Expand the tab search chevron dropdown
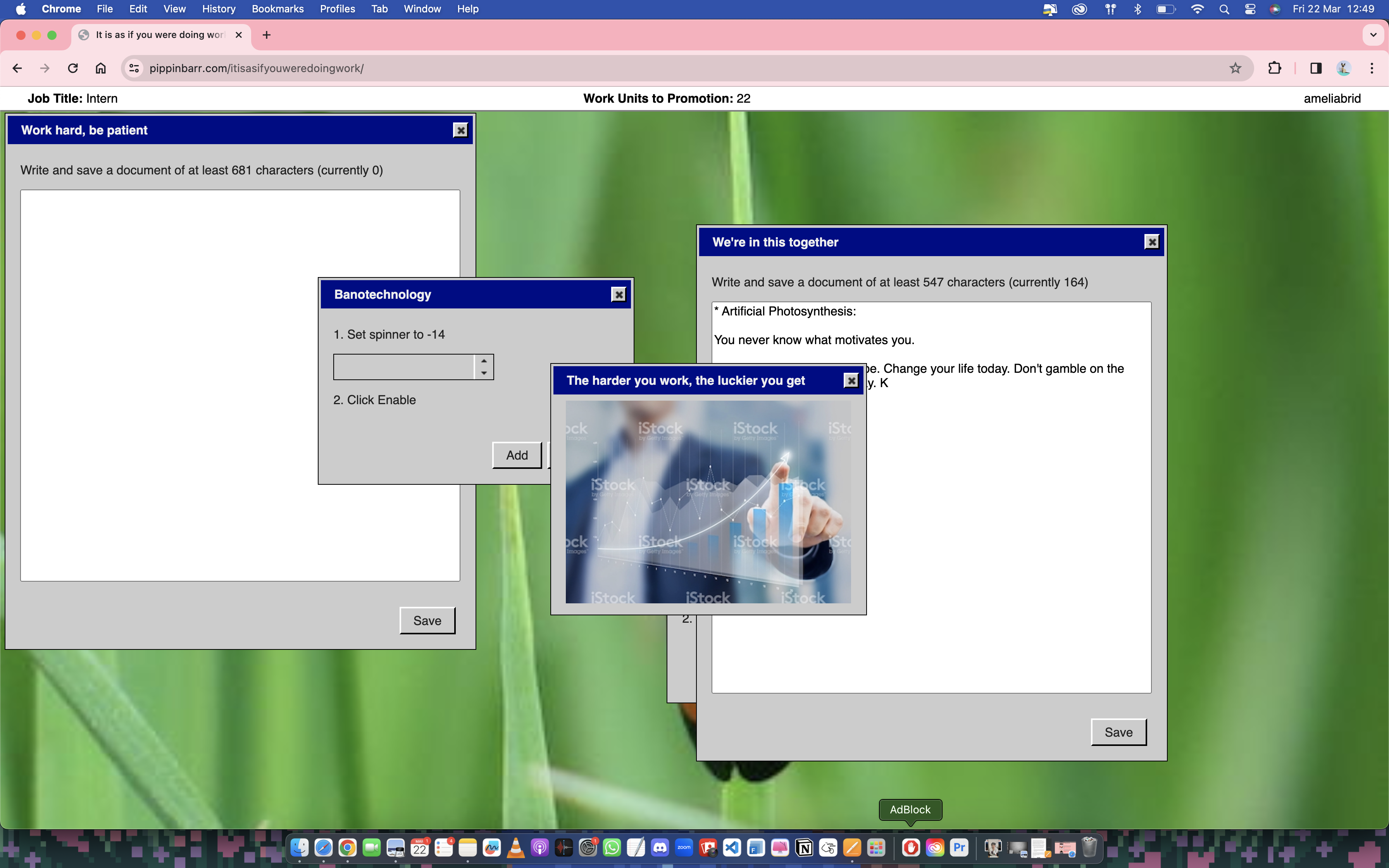The image size is (1389, 868). click(1373, 35)
